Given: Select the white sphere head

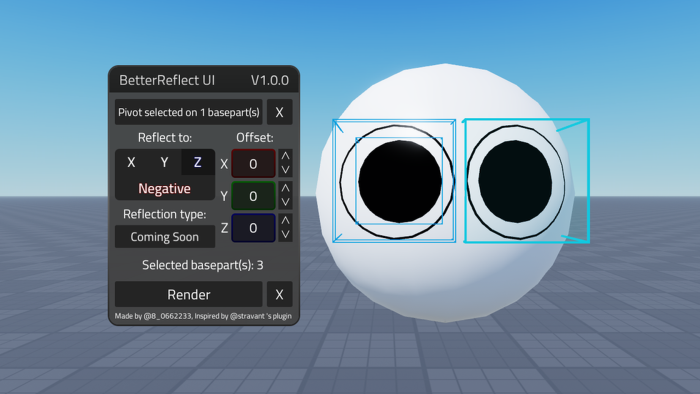Looking at the screenshot, I should pos(445,277).
